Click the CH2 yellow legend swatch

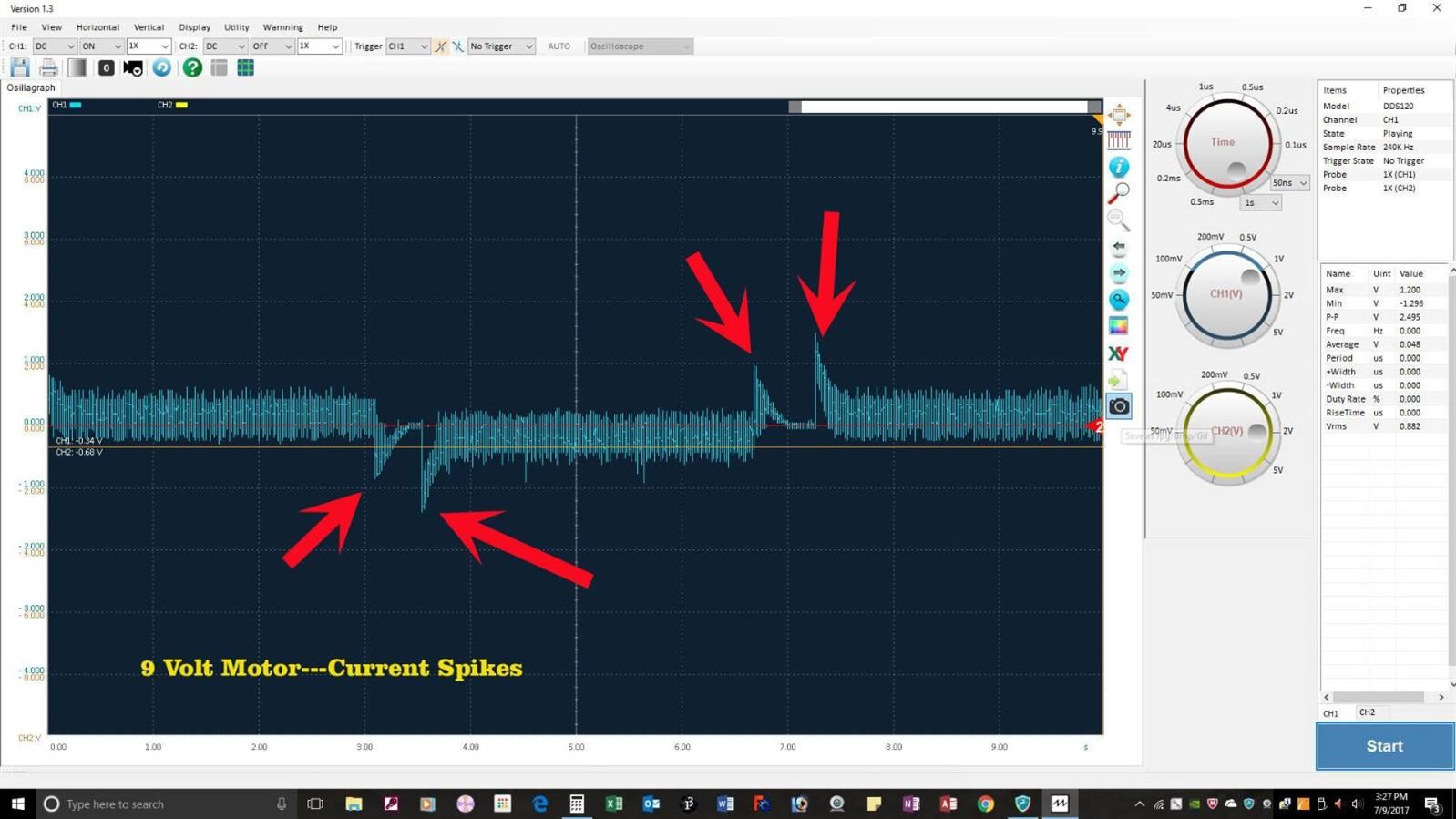pyautogui.click(x=181, y=105)
